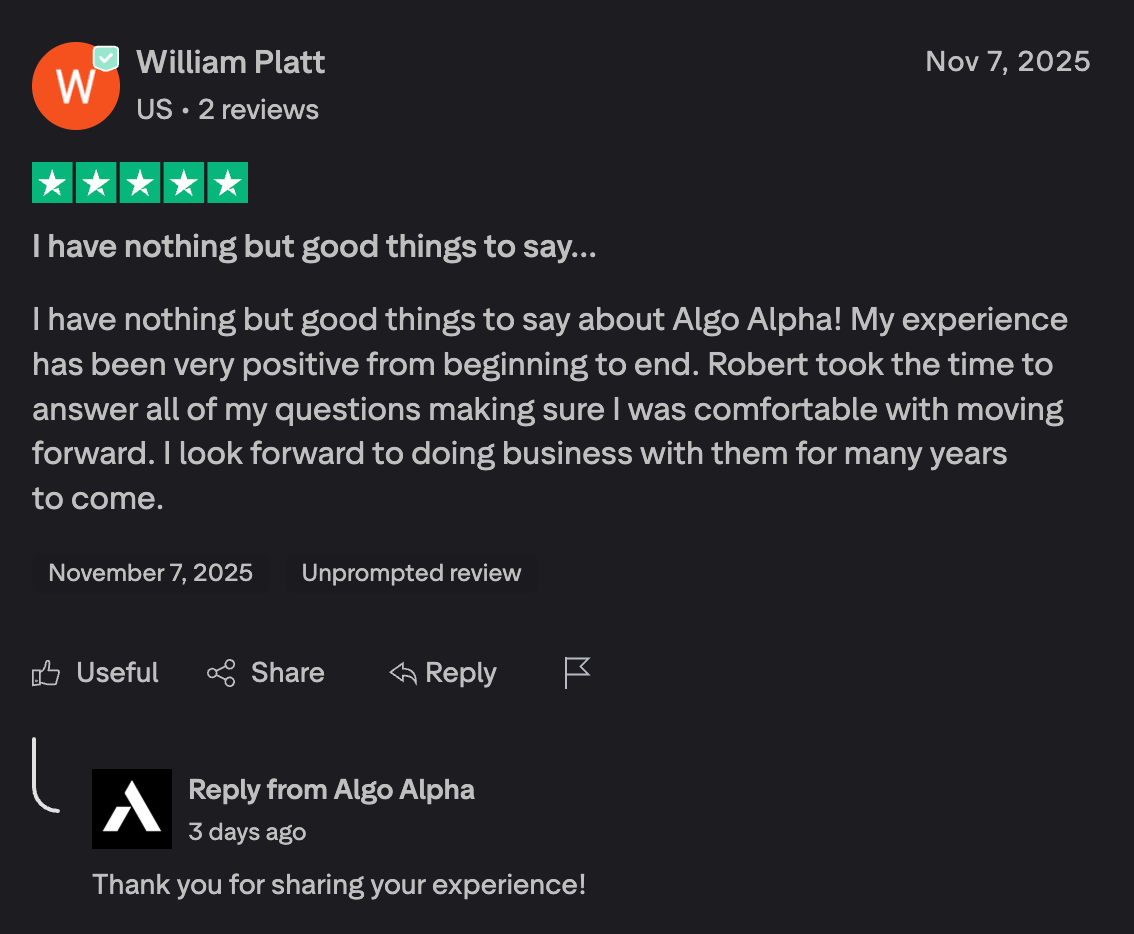Click the "Nov 7, 2025" timestamp at top right
Screen dimensions: 1134x934
pyautogui.click(x=1007, y=61)
